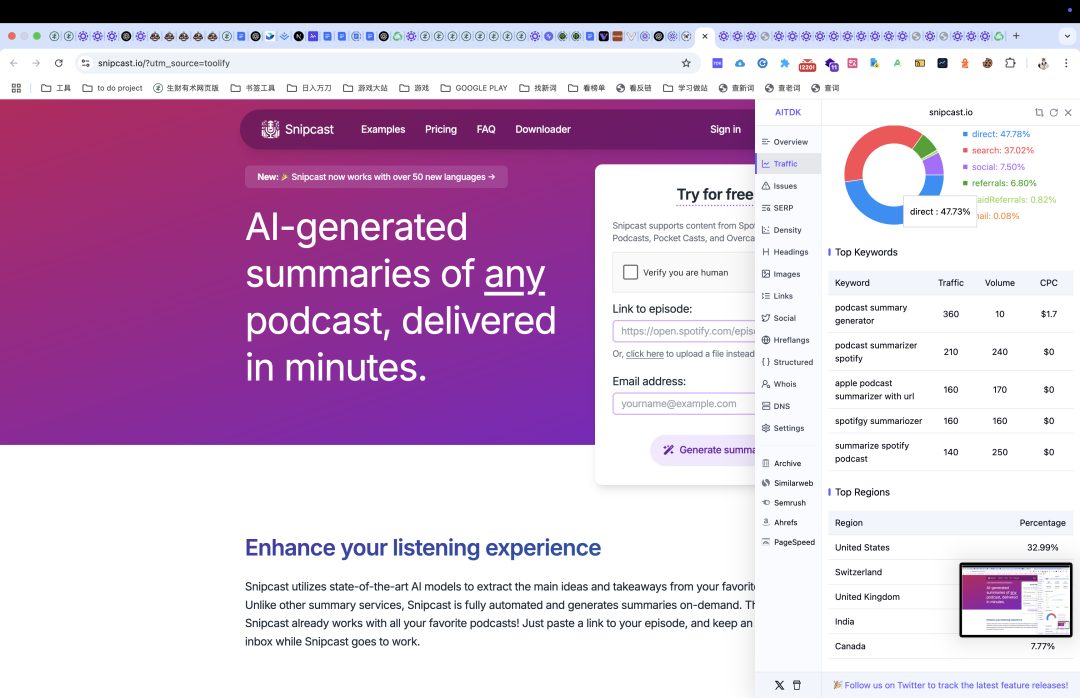
Task: Open the Semrush external tool link
Action: pyautogui.click(x=784, y=503)
